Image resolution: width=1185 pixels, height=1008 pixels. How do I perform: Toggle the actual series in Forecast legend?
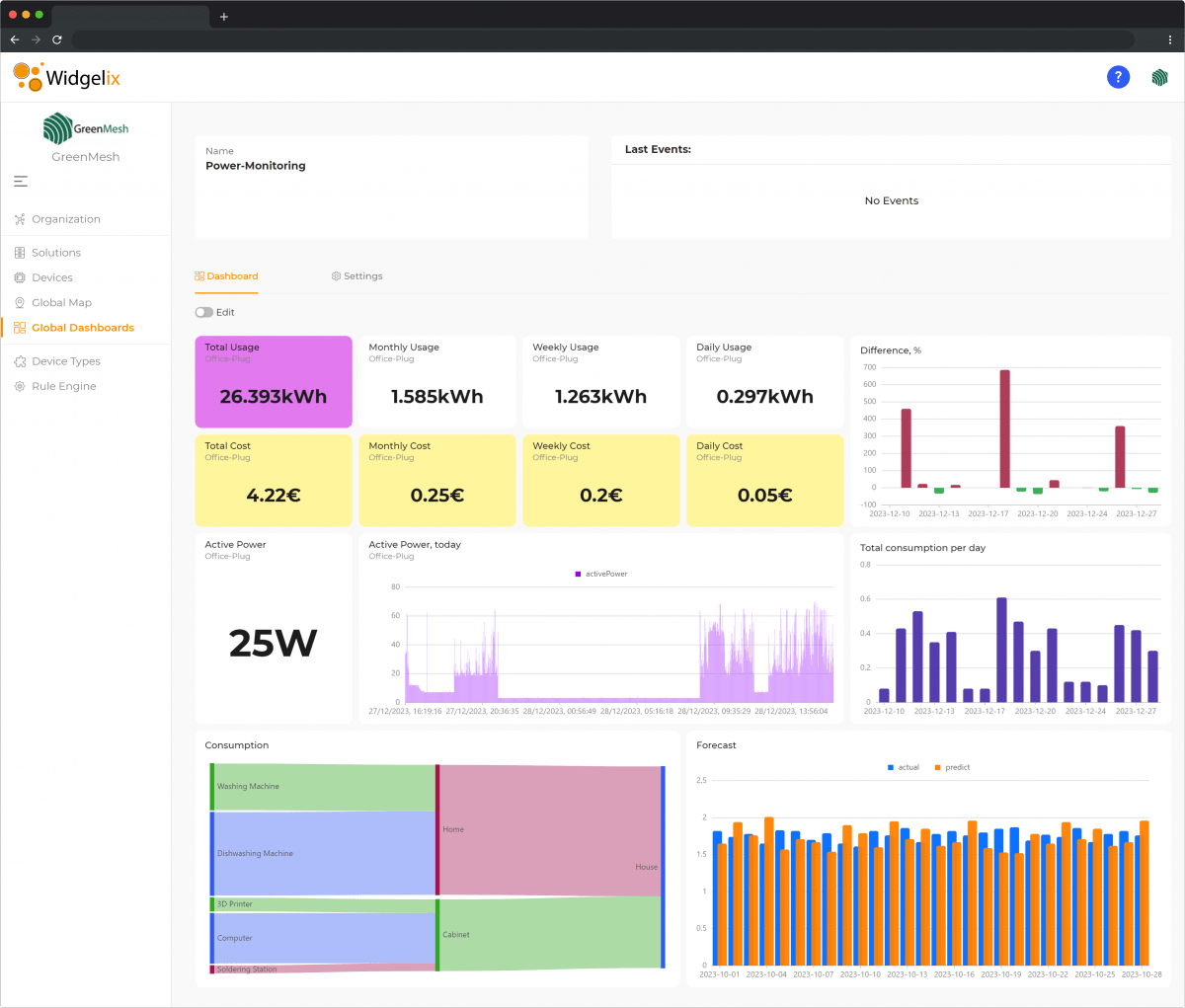(904, 767)
